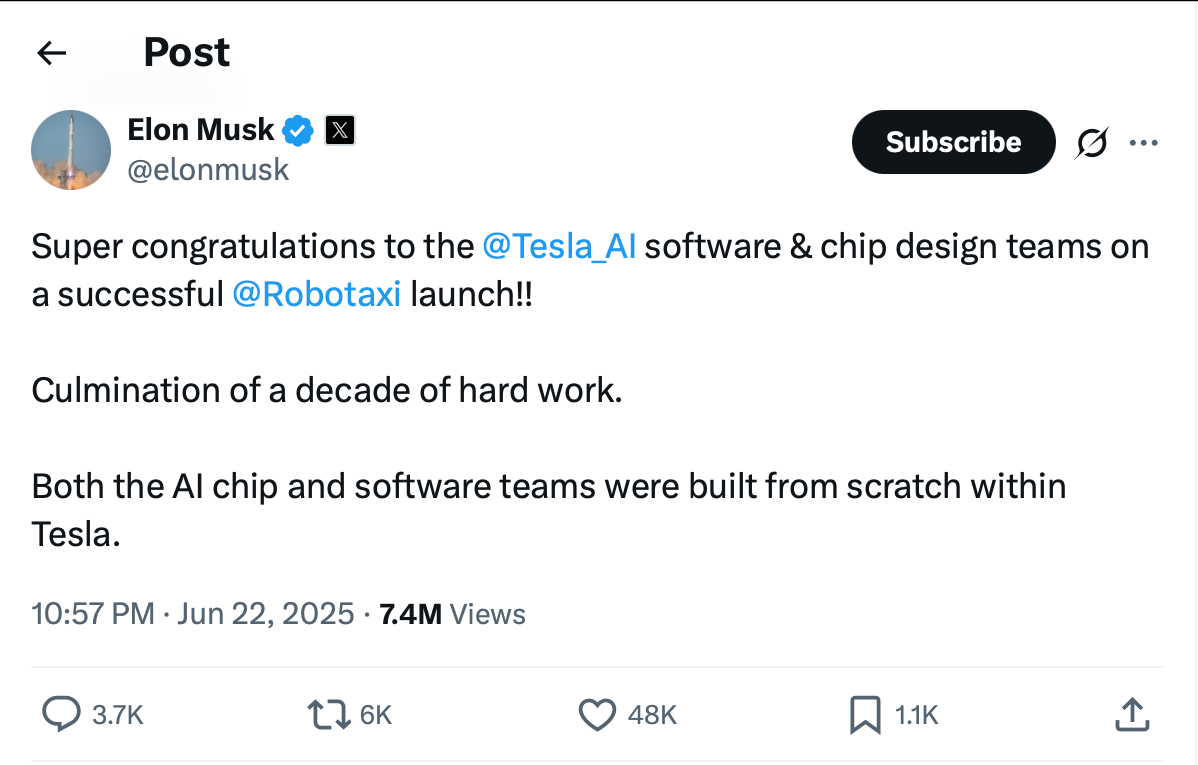Share the post via upload icon
The image size is (1198, 765).
click(x=1132, y=715)
